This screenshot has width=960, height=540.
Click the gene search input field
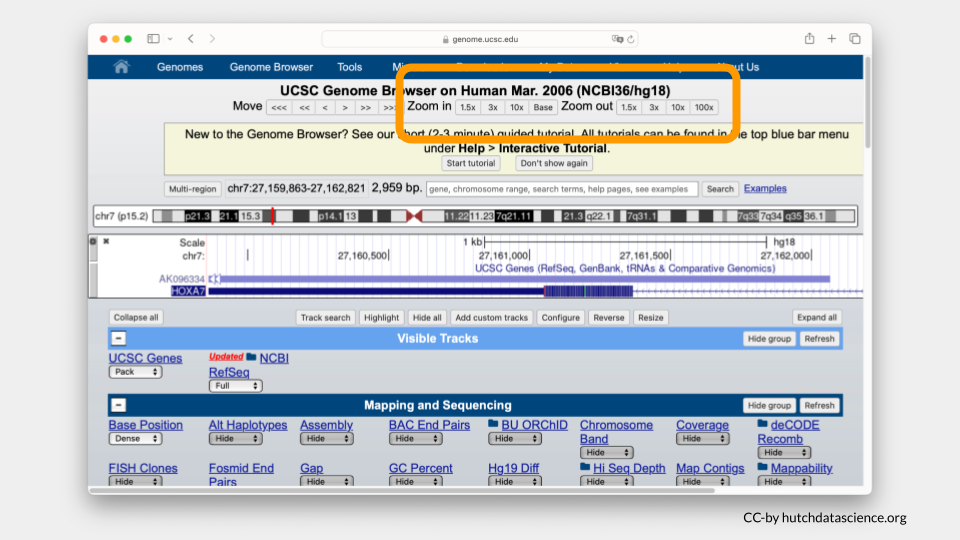click(x=562, y=189)
